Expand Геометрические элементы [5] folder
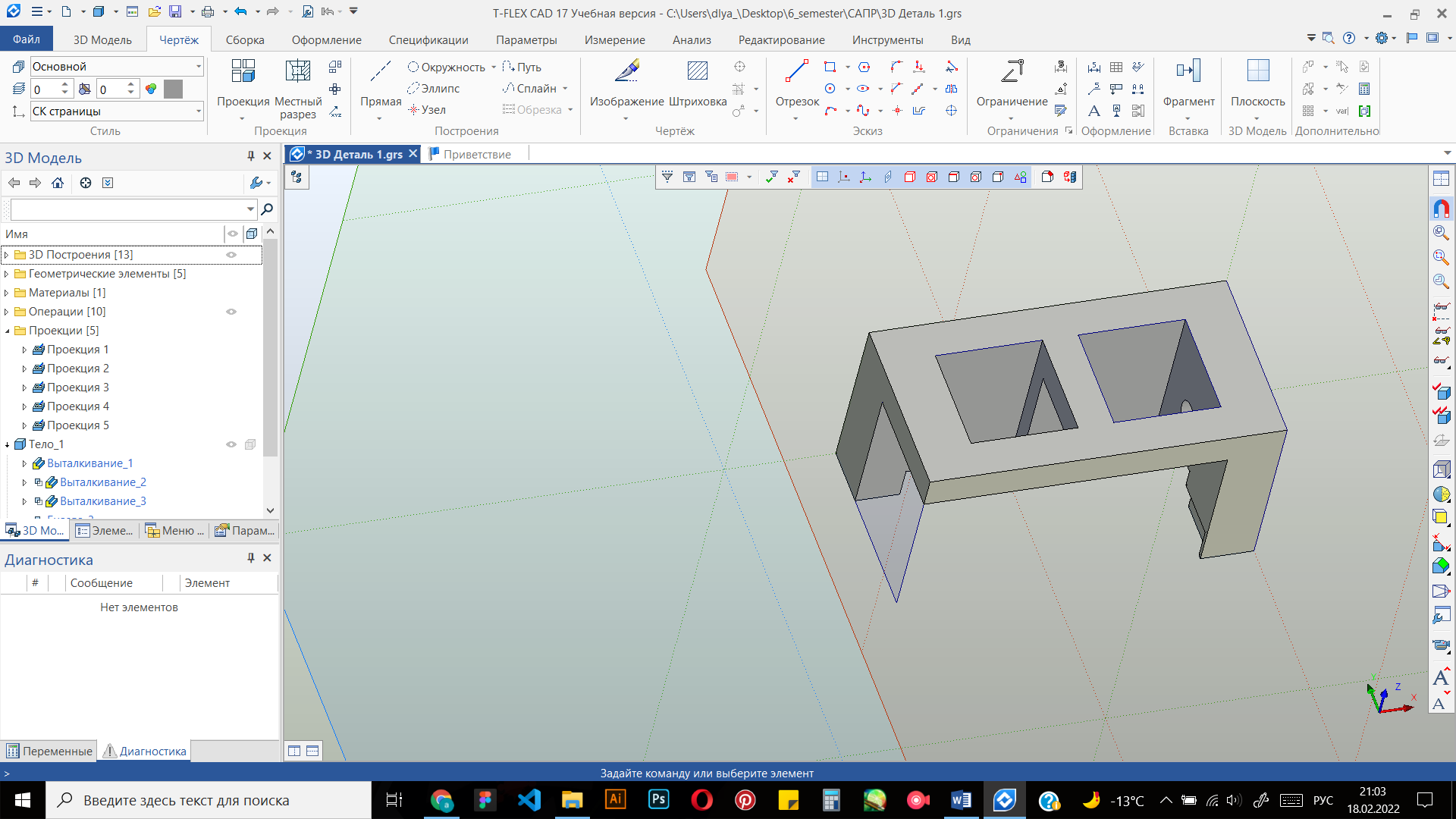 pyautogui.click(x=7, y=274)
